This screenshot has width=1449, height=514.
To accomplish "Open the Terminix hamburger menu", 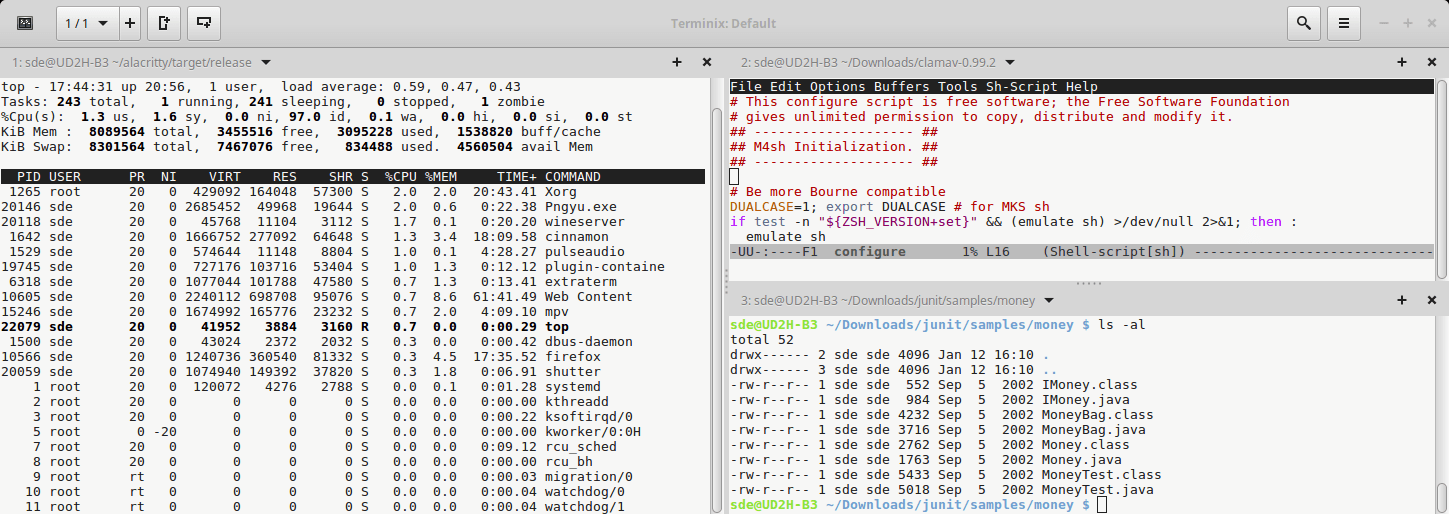I will pyautogui.click(x=1344, y=22).
